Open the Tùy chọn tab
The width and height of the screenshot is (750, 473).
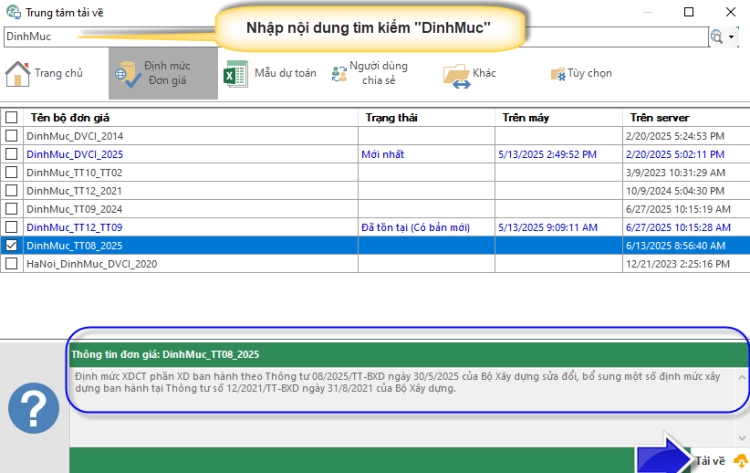point(589,73)
